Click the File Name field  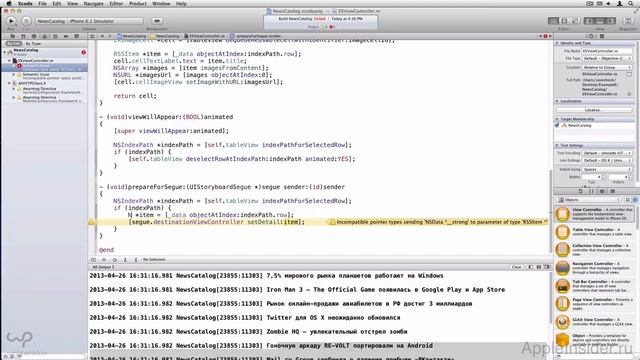[x=607, y=51]
